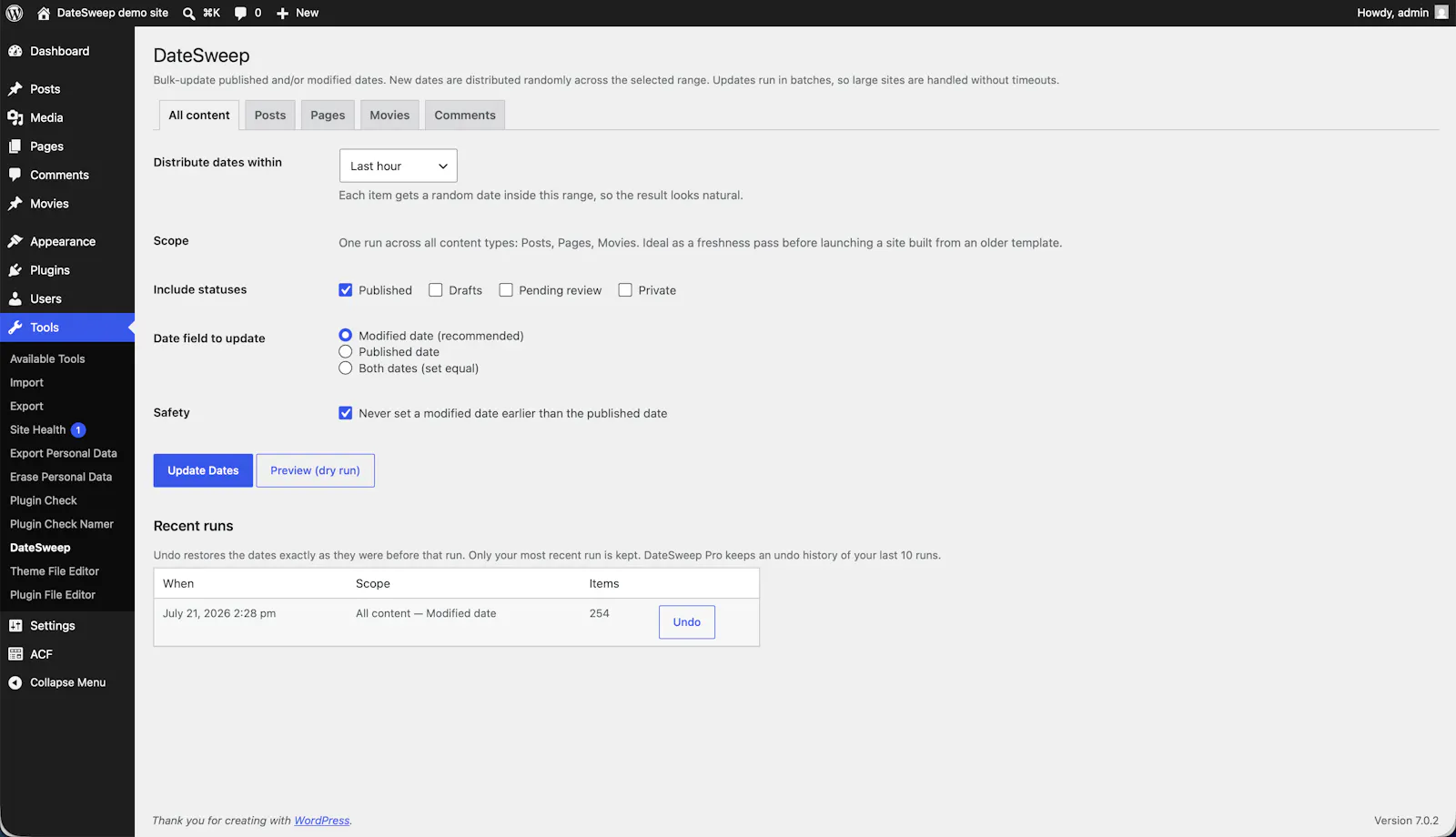Click the July 21, 2026 2:28 pm cell
Screen dimensions: 1456x837
tap(219, 614)
